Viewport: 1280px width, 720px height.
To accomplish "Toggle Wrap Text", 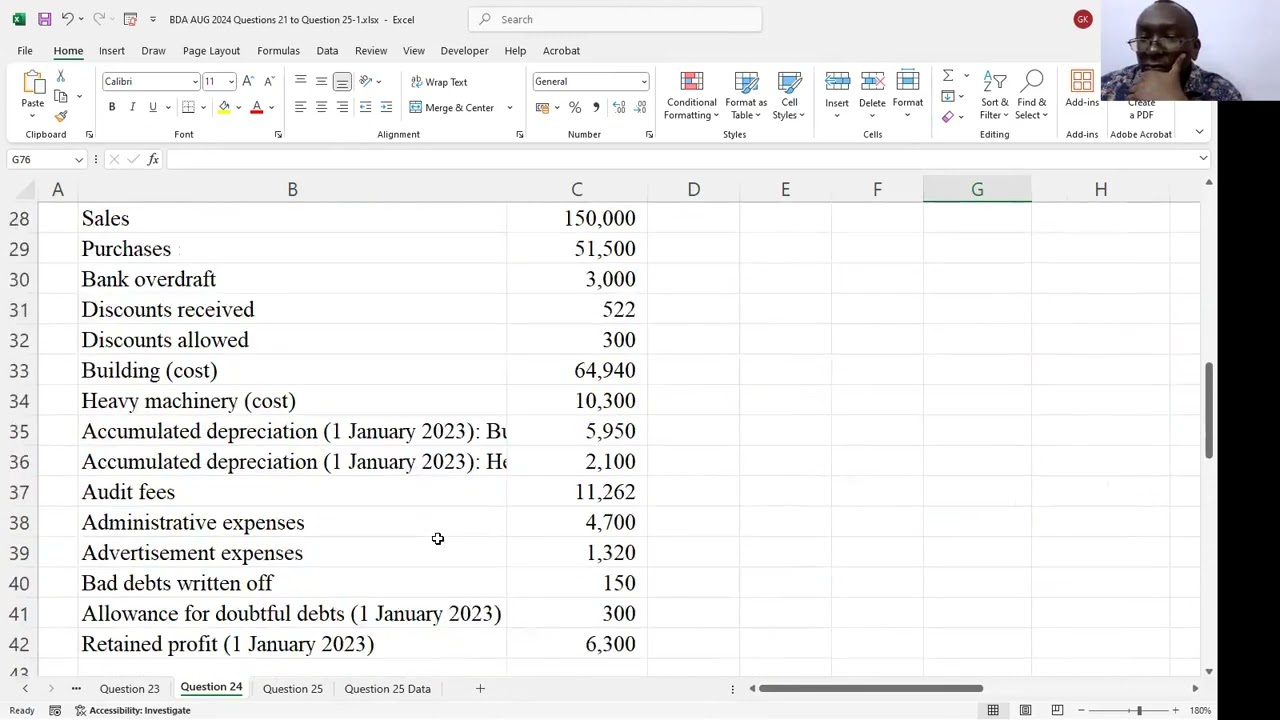I will click(439, 82).
